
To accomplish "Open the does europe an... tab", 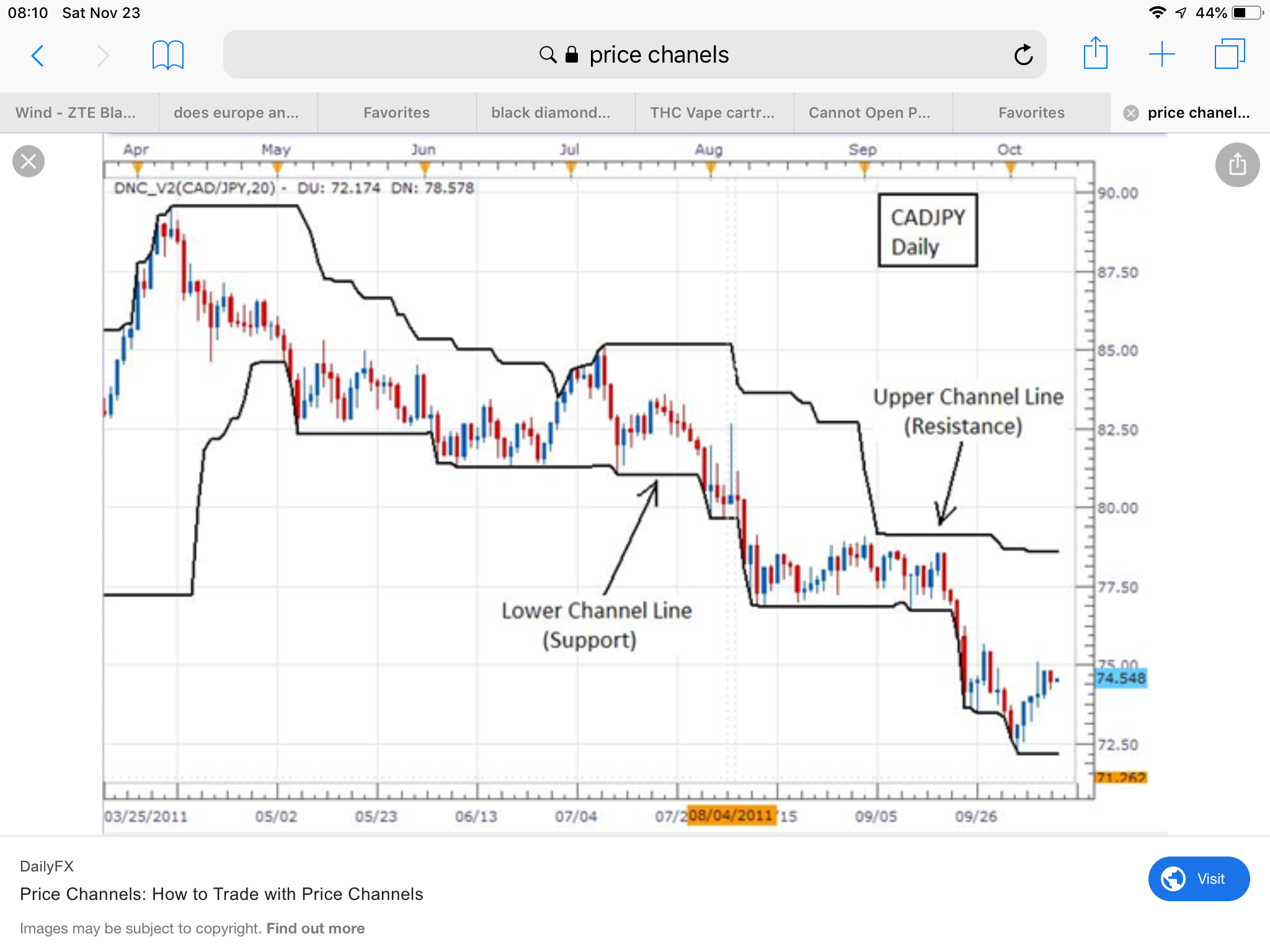I will point(236,113).
